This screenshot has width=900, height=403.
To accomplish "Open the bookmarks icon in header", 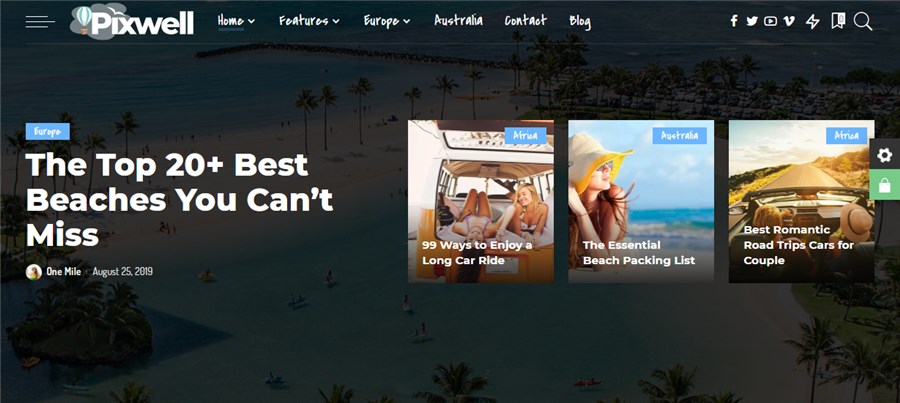I will 838,21.
